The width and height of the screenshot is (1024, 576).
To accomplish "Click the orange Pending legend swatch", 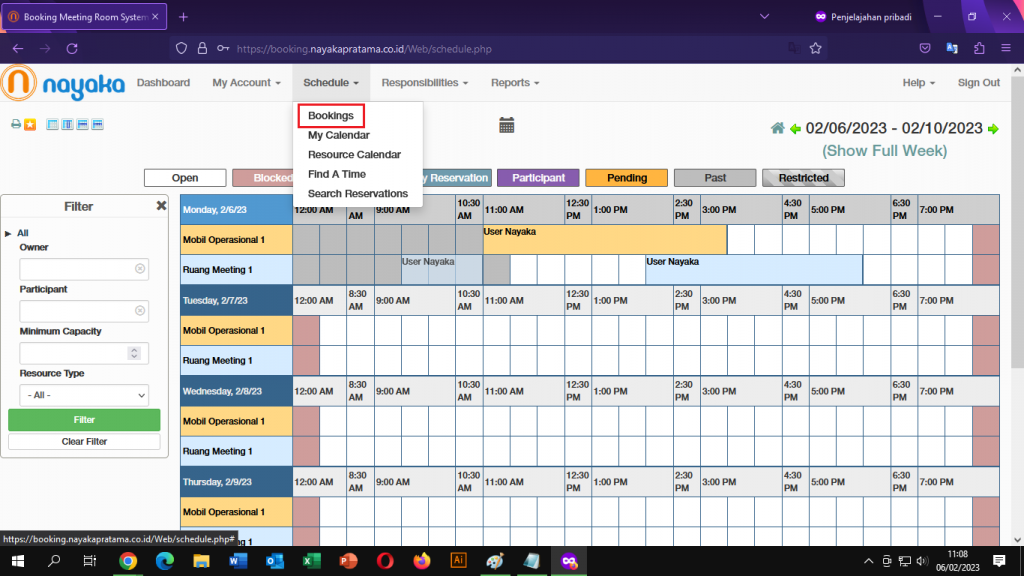I will 625,178.
